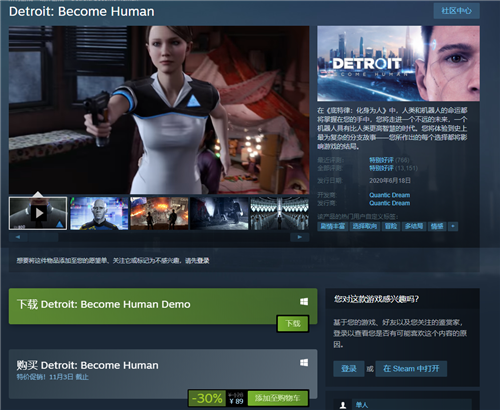Click release date 2020年6月18日

click(x=390, y=181)
